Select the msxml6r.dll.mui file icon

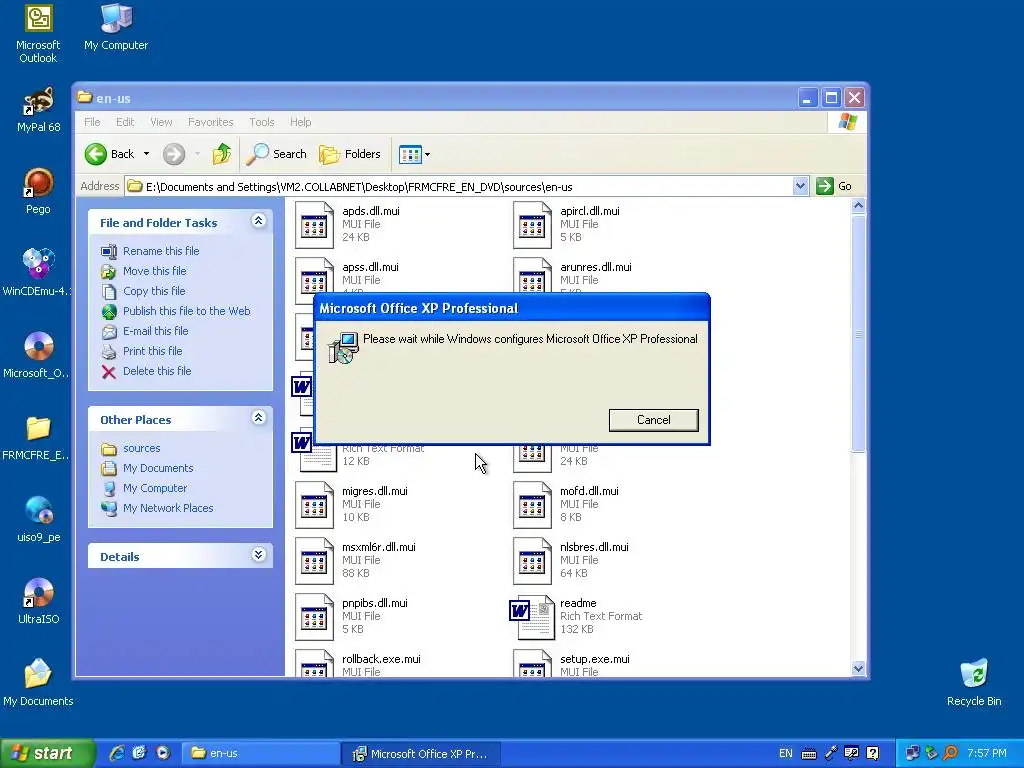point(314,561)
